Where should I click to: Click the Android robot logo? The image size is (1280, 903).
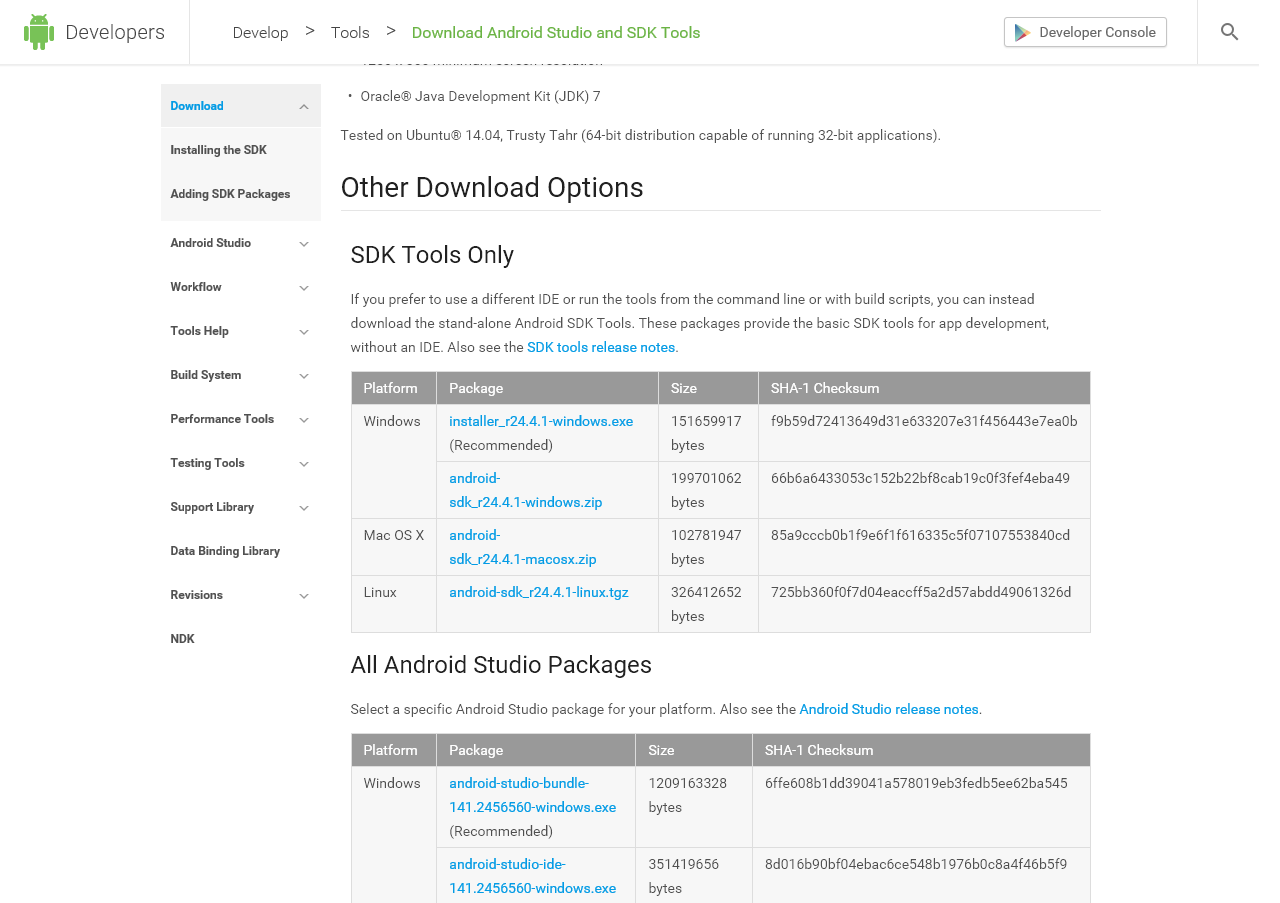click(37, 31)
